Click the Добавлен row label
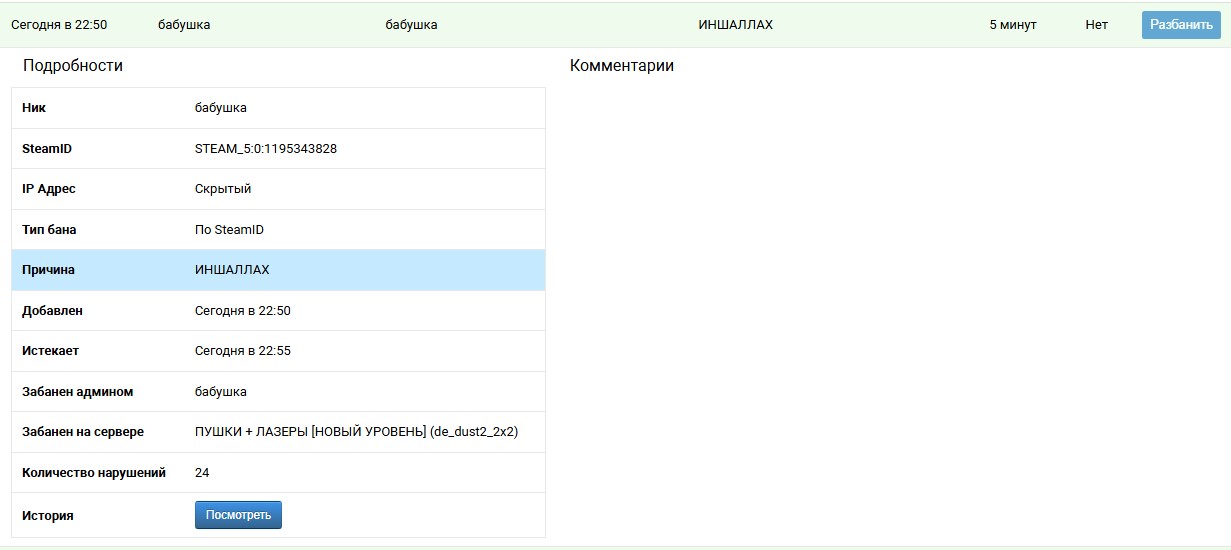1231x550 pixels. tap(52, 311)
